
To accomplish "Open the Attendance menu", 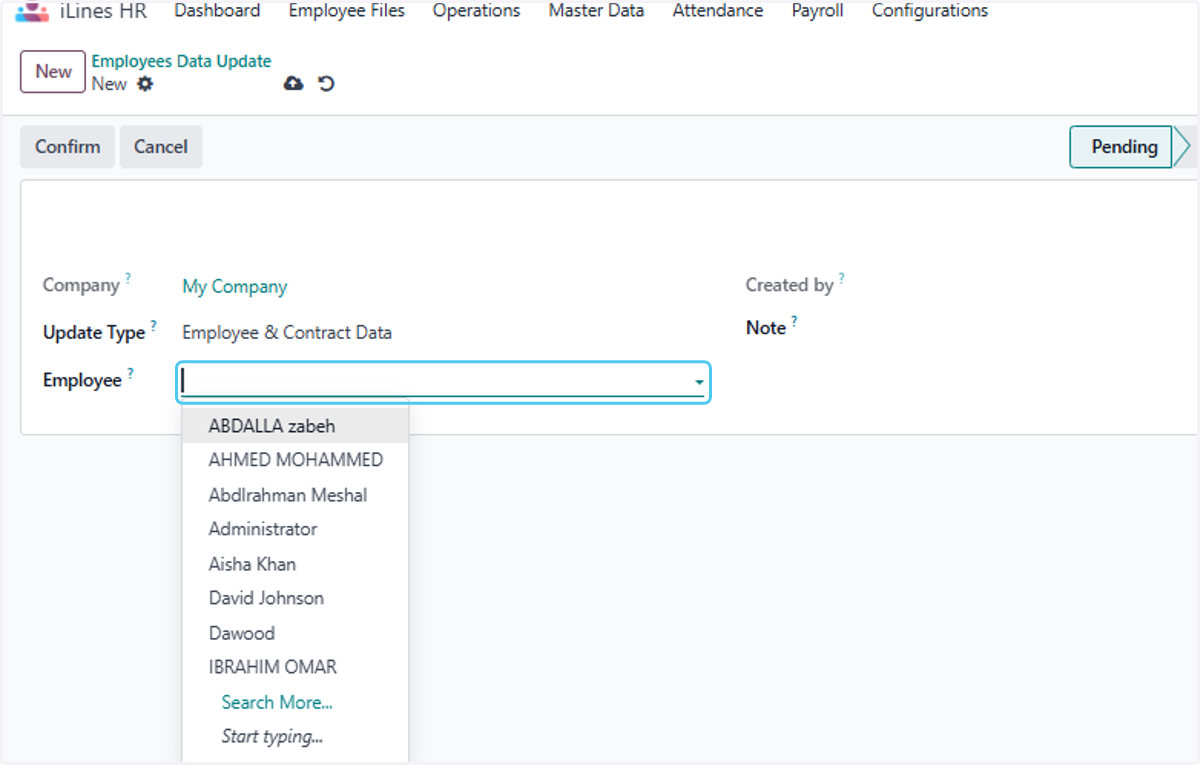I will tap(718, 11).
